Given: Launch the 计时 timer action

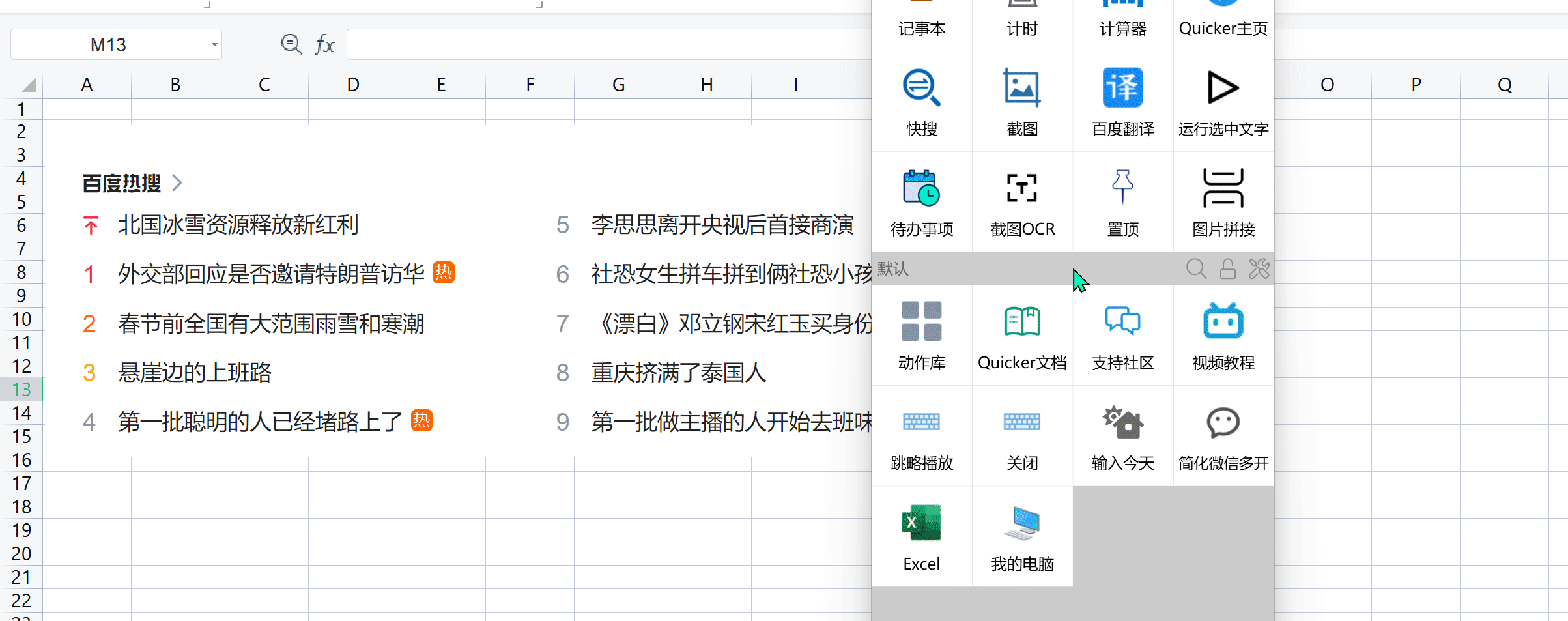Looking at the screenshot, I should tap(1022, 25).
